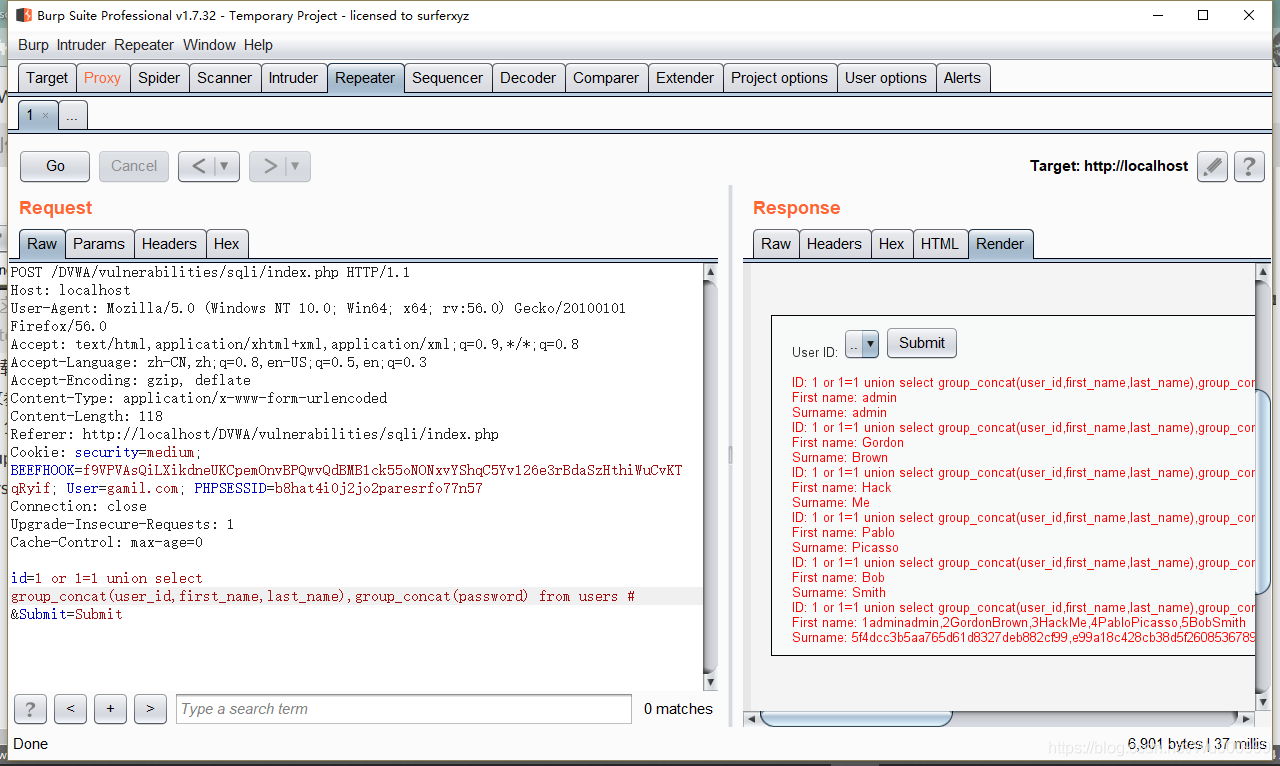1280x766 pixels.
Task: Open the Intruder menu
Action: pyautogui.click(x=81, y=45)
